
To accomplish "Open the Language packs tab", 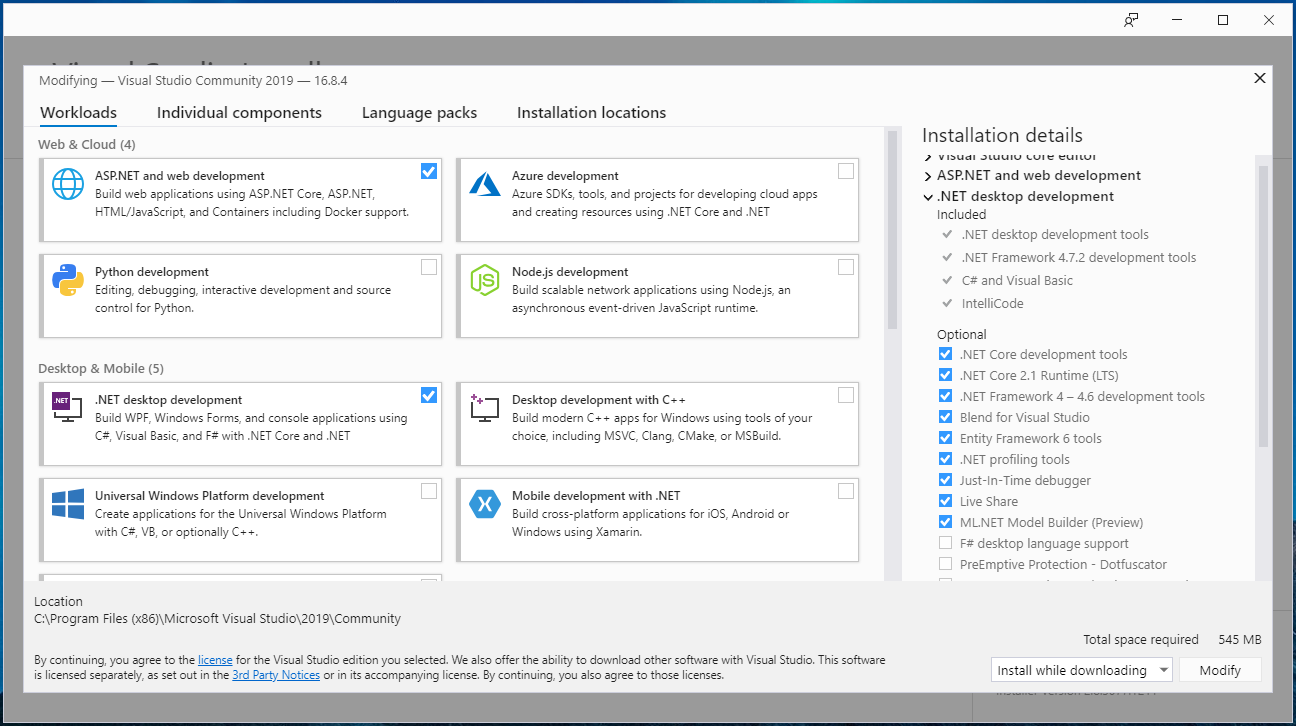I will [x=419, y=113].
